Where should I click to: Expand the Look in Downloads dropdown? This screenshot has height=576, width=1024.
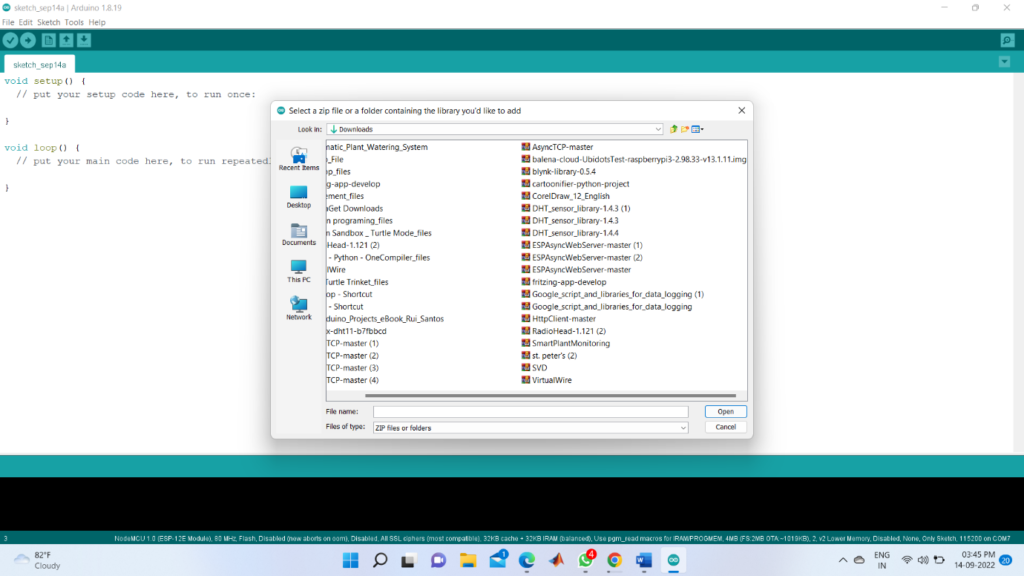tap(658, 129)
